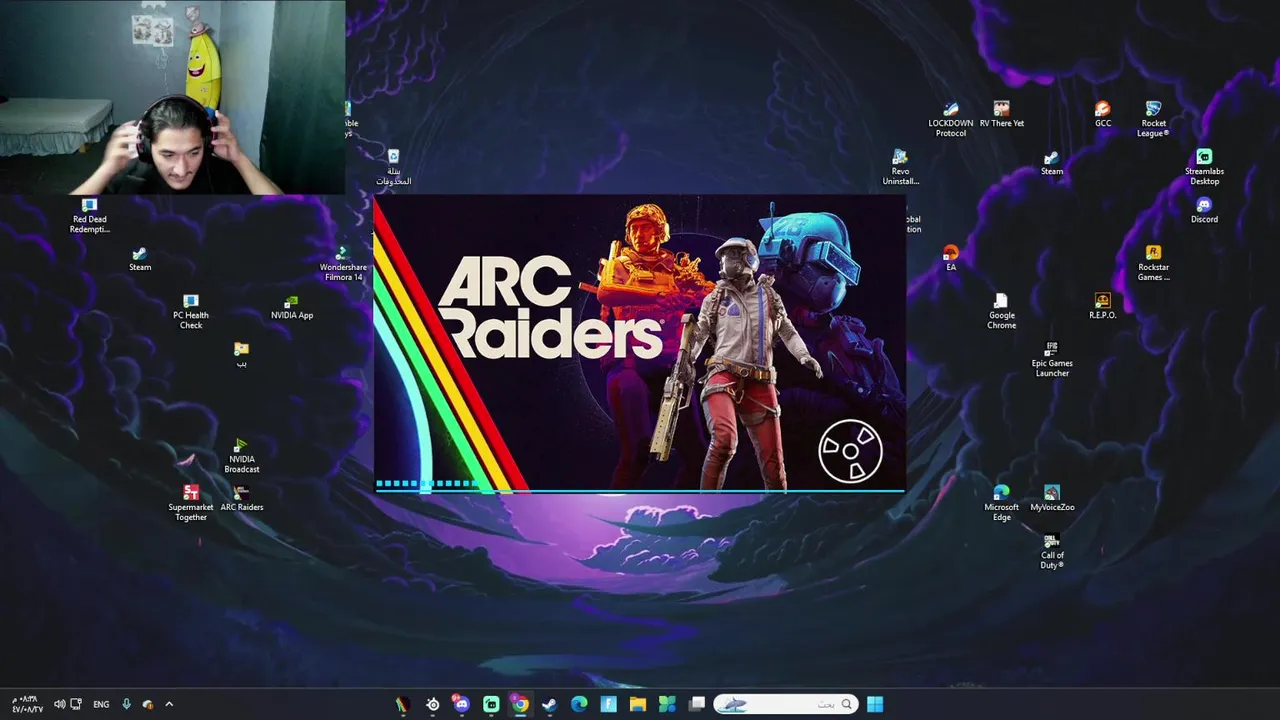Open the Epic Games Launcher shortcut
This screenshot has width=1280, height=720.
click(x=1052, y=359)
